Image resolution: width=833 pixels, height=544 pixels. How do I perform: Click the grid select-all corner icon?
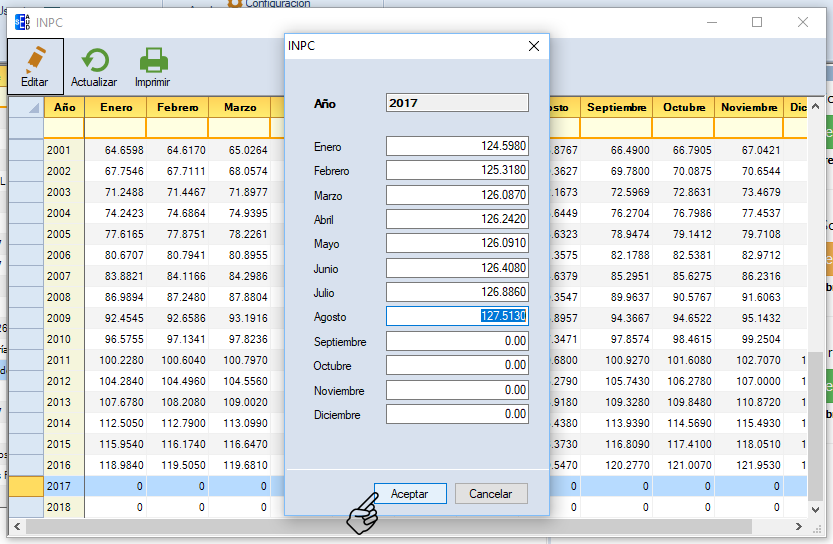point(27,107)
